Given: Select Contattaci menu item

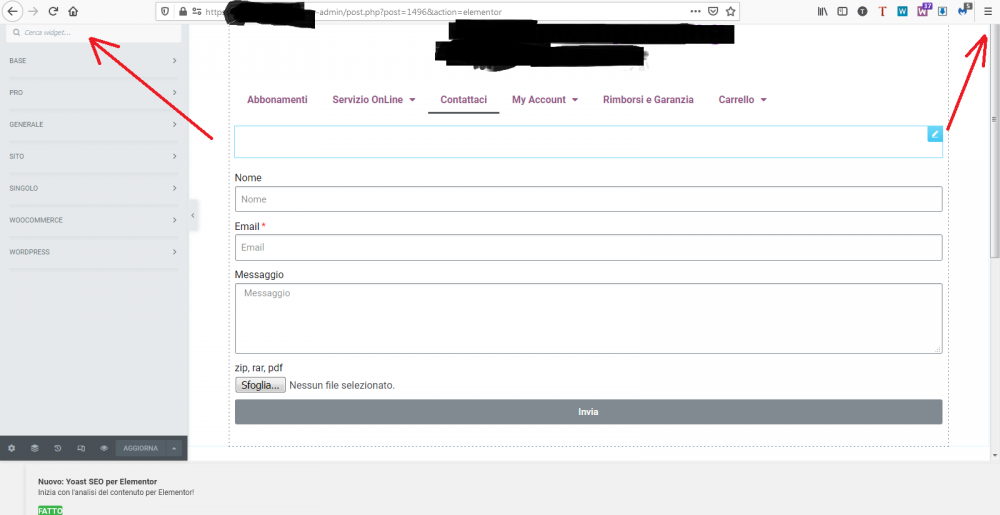Looking at the screenshot, I should click(464, 99).
